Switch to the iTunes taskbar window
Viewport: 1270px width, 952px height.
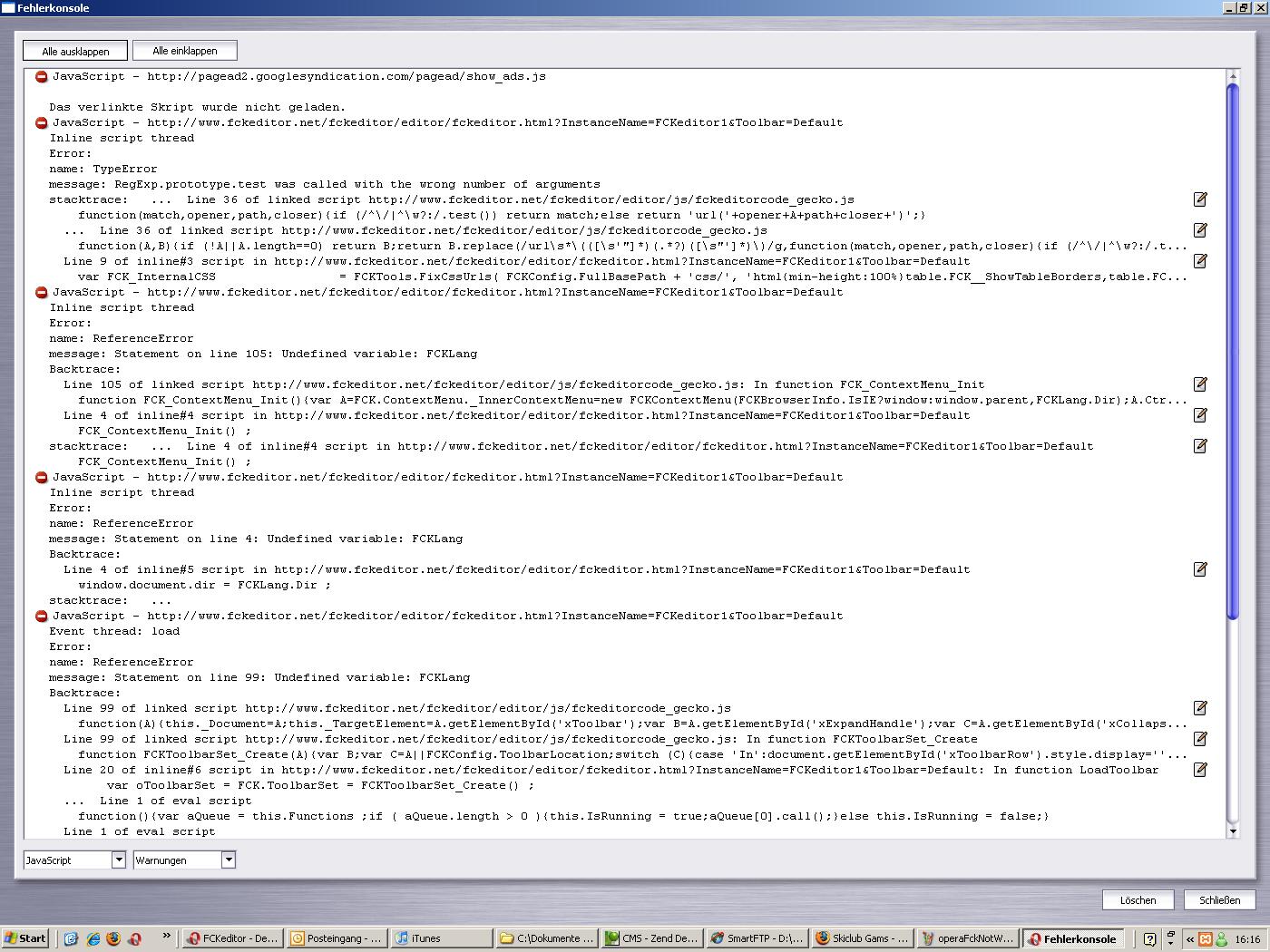(x=442, y=938)
